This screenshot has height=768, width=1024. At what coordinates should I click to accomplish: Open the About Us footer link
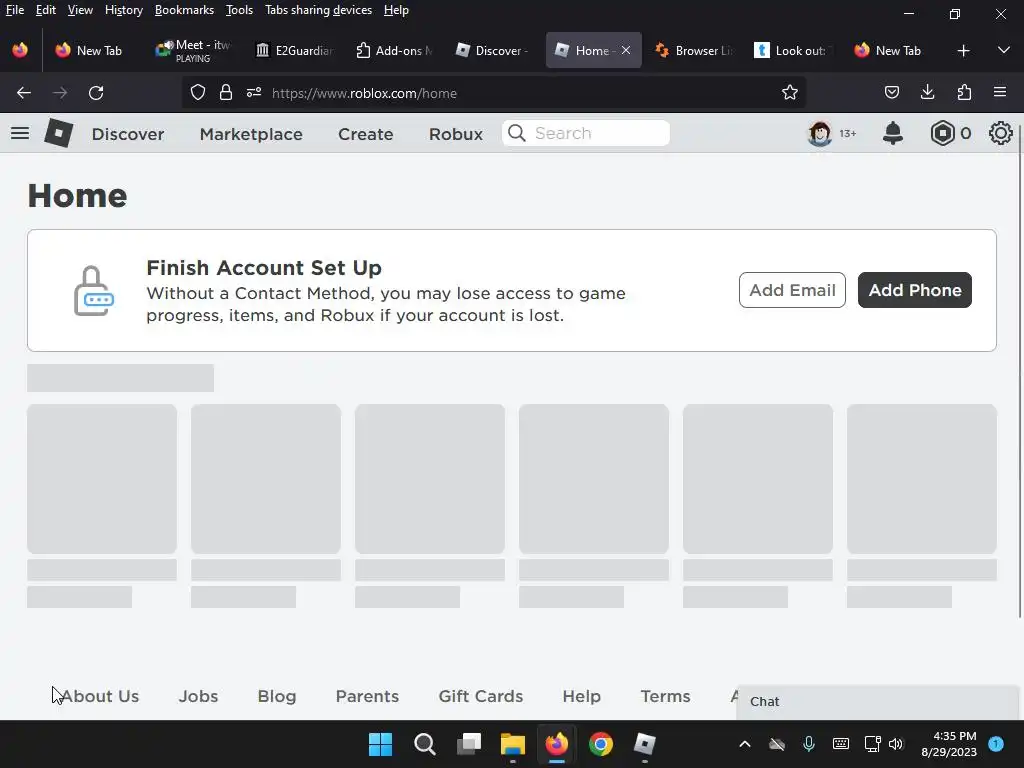click(x=100, y=696)
